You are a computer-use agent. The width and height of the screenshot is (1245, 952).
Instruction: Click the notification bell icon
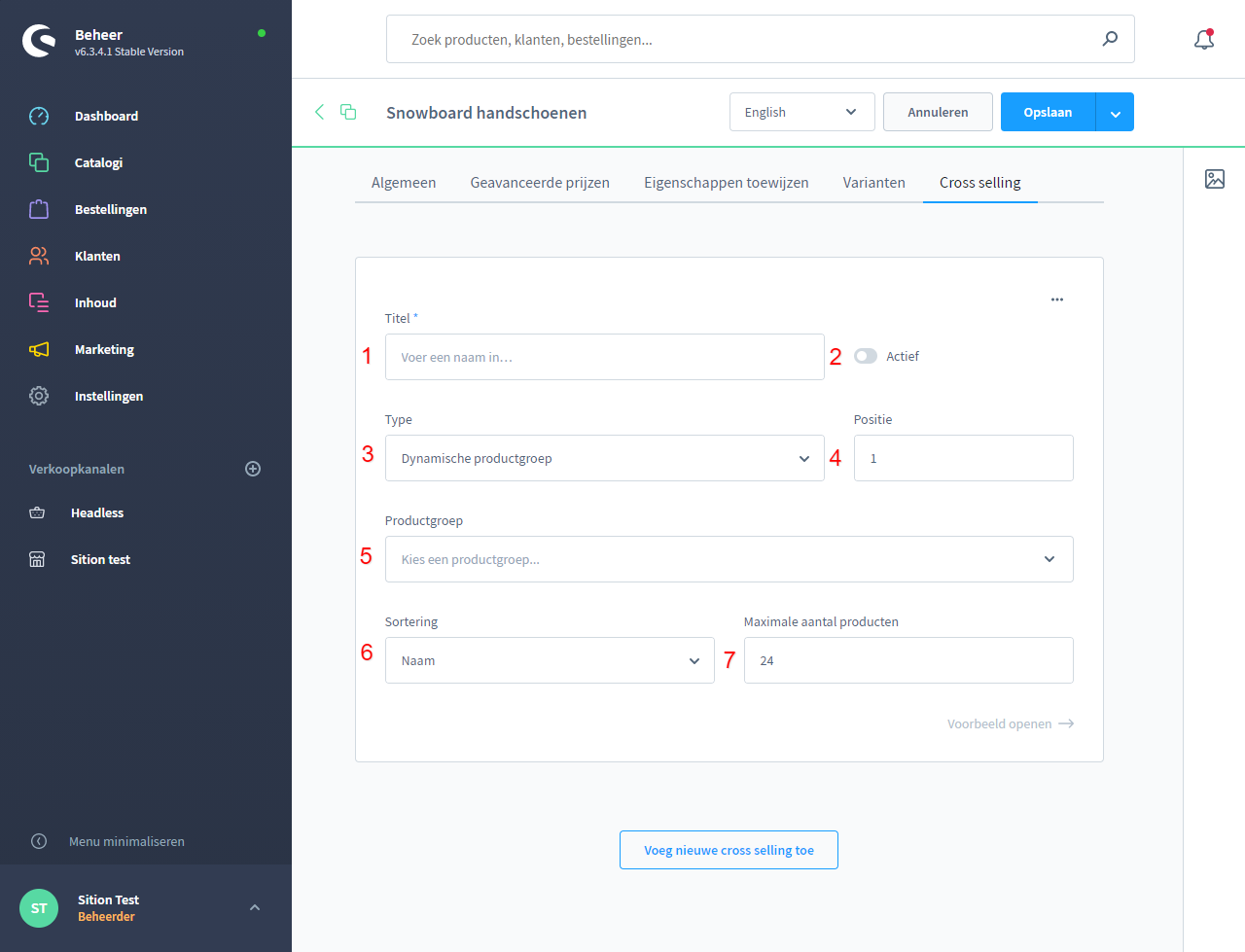[1204, 40]
